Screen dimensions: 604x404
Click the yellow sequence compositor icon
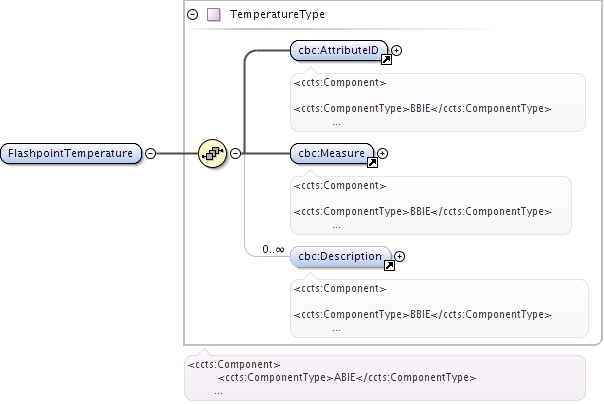212,153
